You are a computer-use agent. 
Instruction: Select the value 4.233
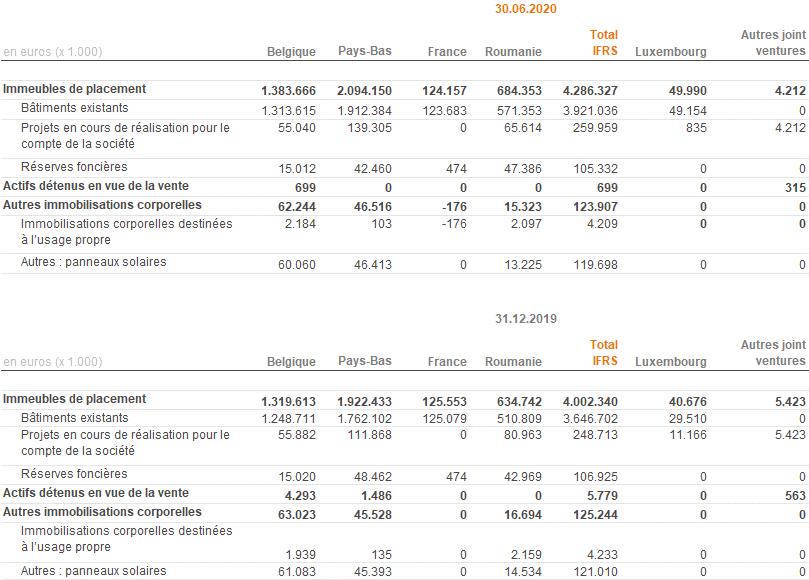click(x=602, y=555)
